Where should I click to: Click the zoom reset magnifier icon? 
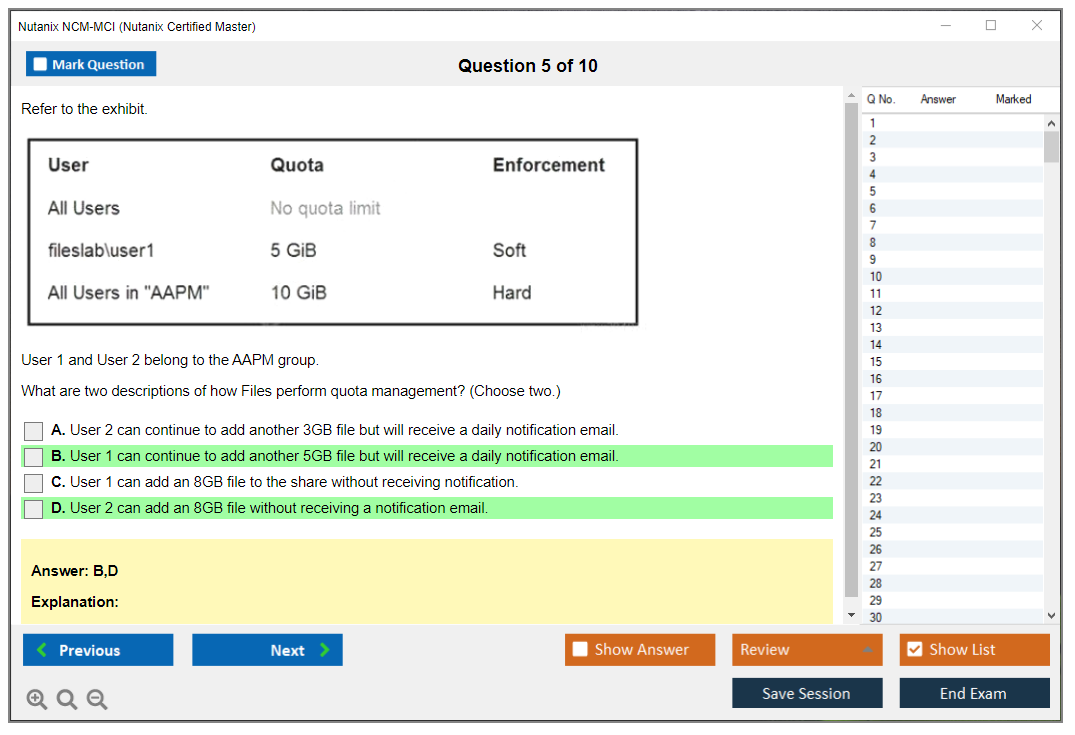point(67,700)
